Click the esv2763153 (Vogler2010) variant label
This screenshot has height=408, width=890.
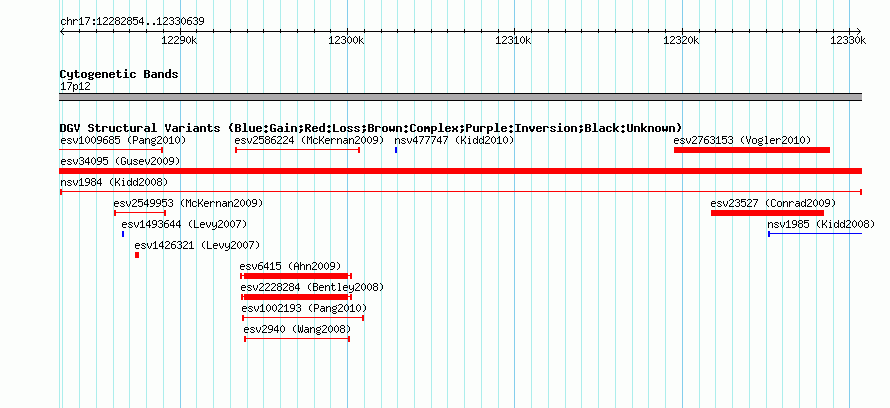pos(742,140)
